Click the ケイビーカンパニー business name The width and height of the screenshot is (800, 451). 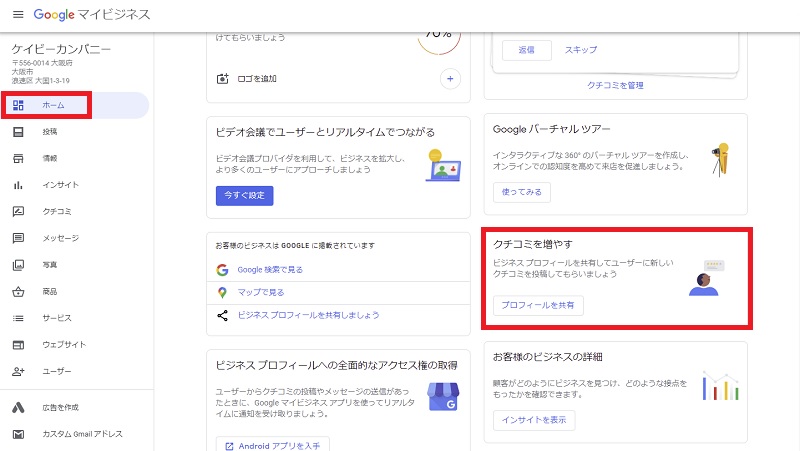(61, 49)
